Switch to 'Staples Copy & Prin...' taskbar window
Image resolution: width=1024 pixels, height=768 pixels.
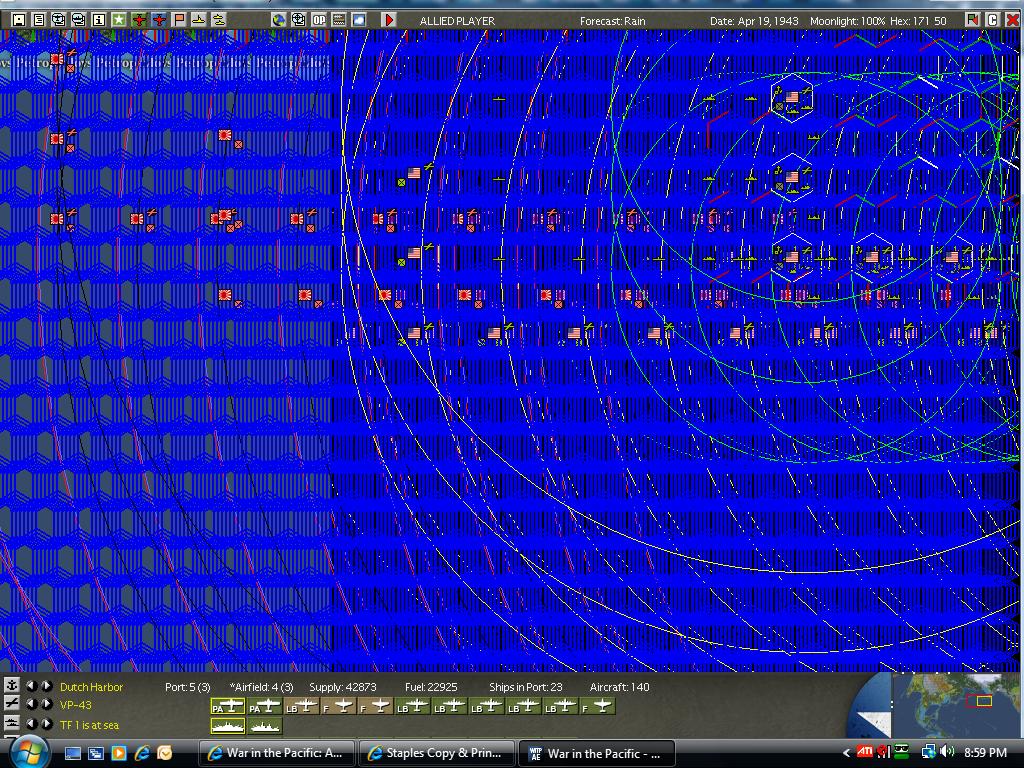tap(436, 753)
